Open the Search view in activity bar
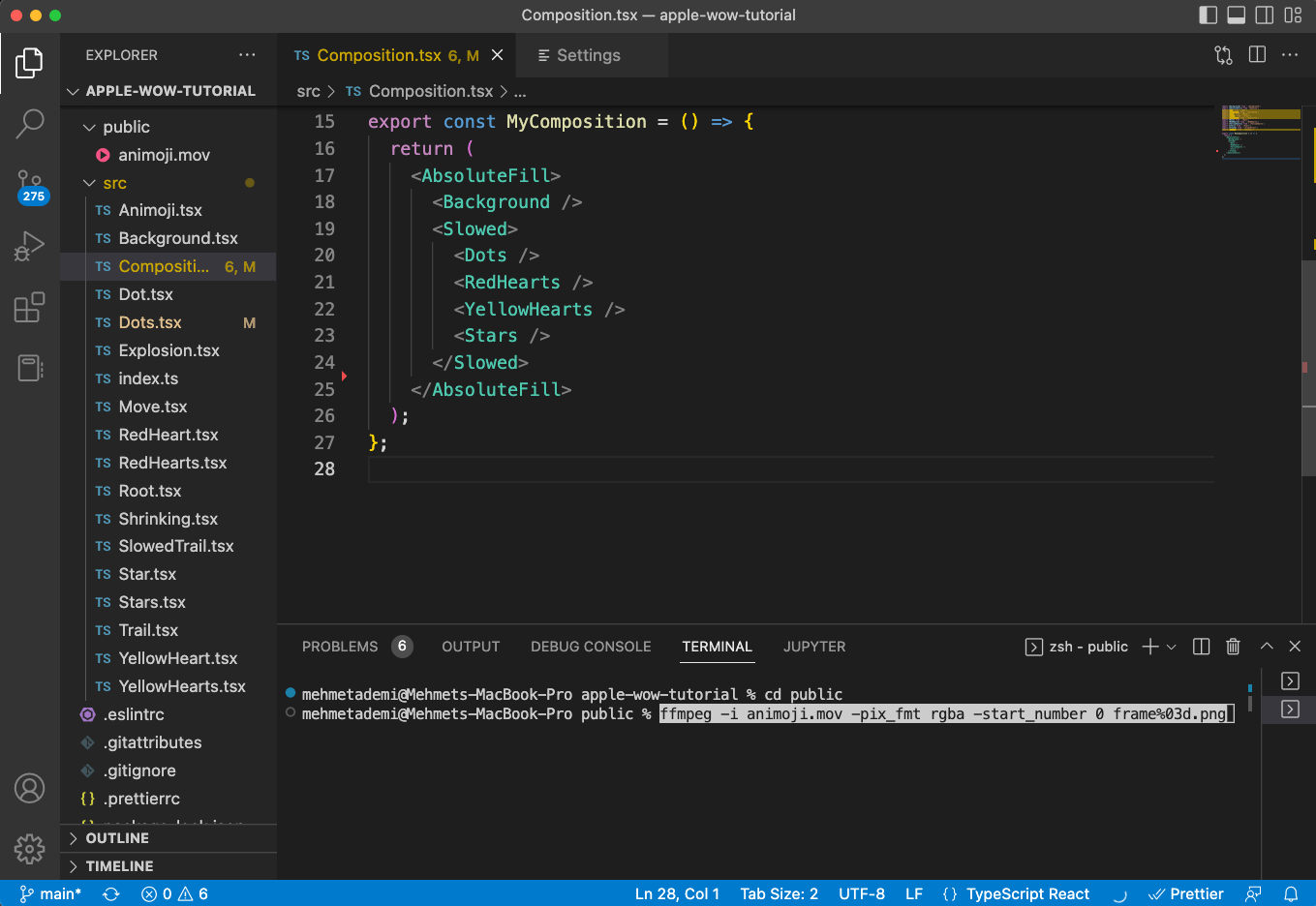Viewport: 1316px width, 906px height. coord(29,123)
